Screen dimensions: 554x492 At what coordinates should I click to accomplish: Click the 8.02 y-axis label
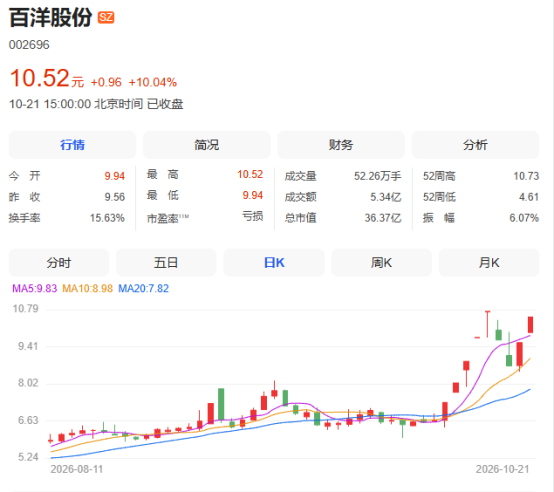(28, 383)
